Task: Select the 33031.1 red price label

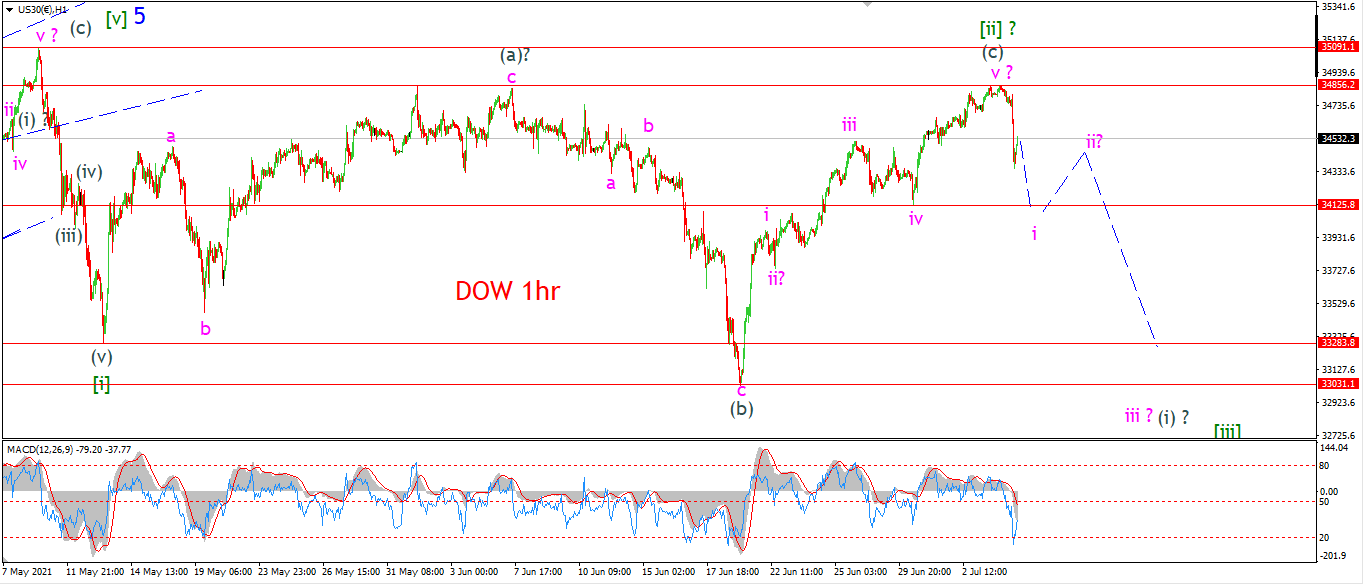Action: (1339, 384)
